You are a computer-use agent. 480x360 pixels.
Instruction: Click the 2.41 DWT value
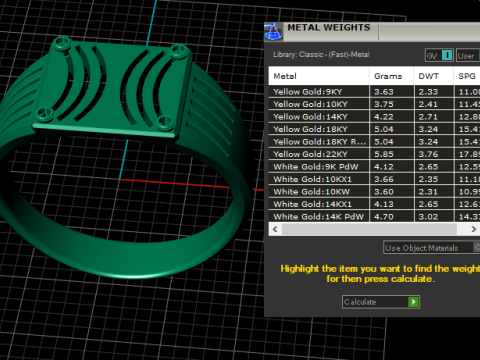click(x=428, y=104)
